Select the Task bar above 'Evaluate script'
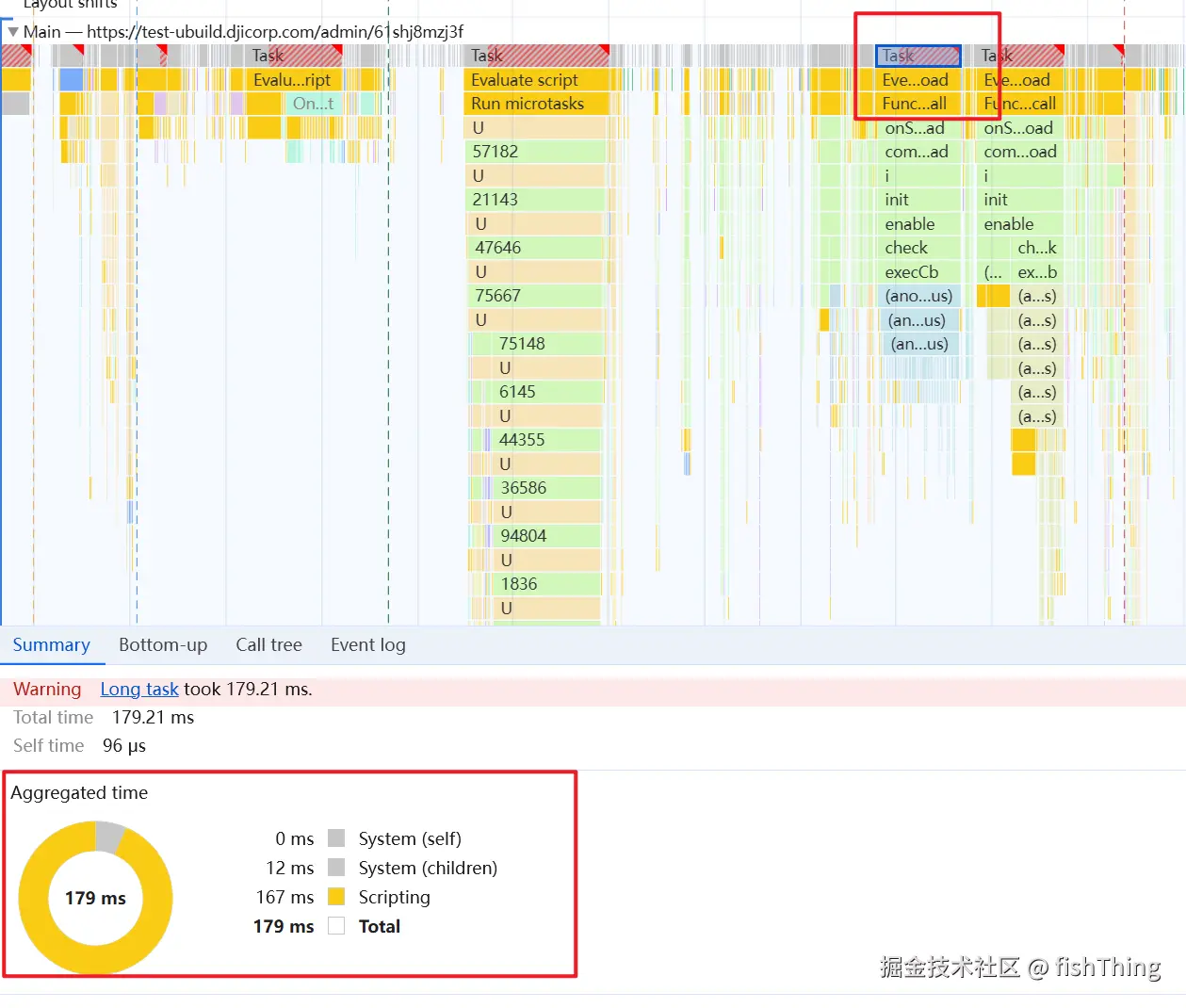The image size is (1186, 1008). (537, 56)
